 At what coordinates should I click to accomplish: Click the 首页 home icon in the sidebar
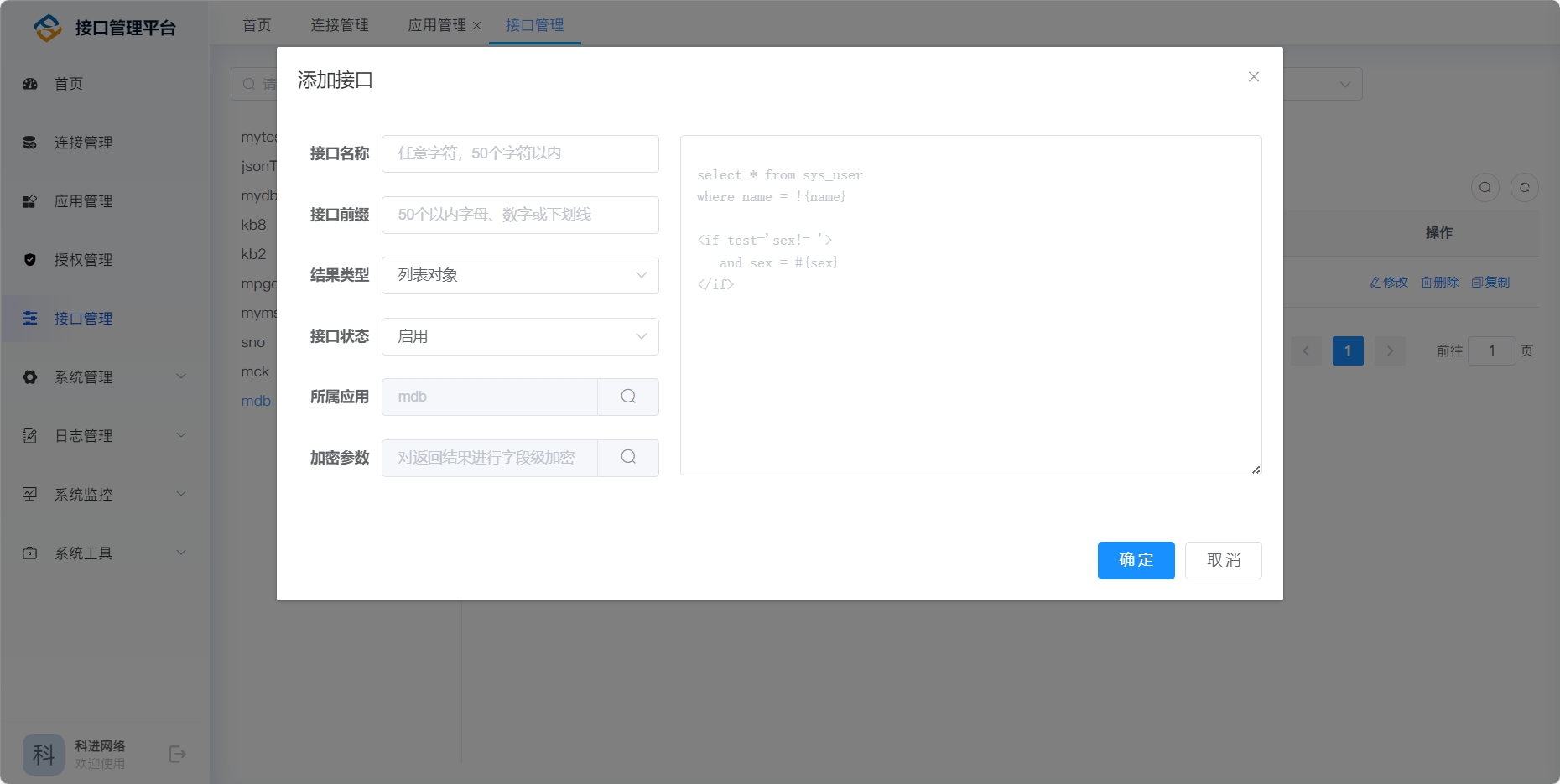click(x=30, y=84)
